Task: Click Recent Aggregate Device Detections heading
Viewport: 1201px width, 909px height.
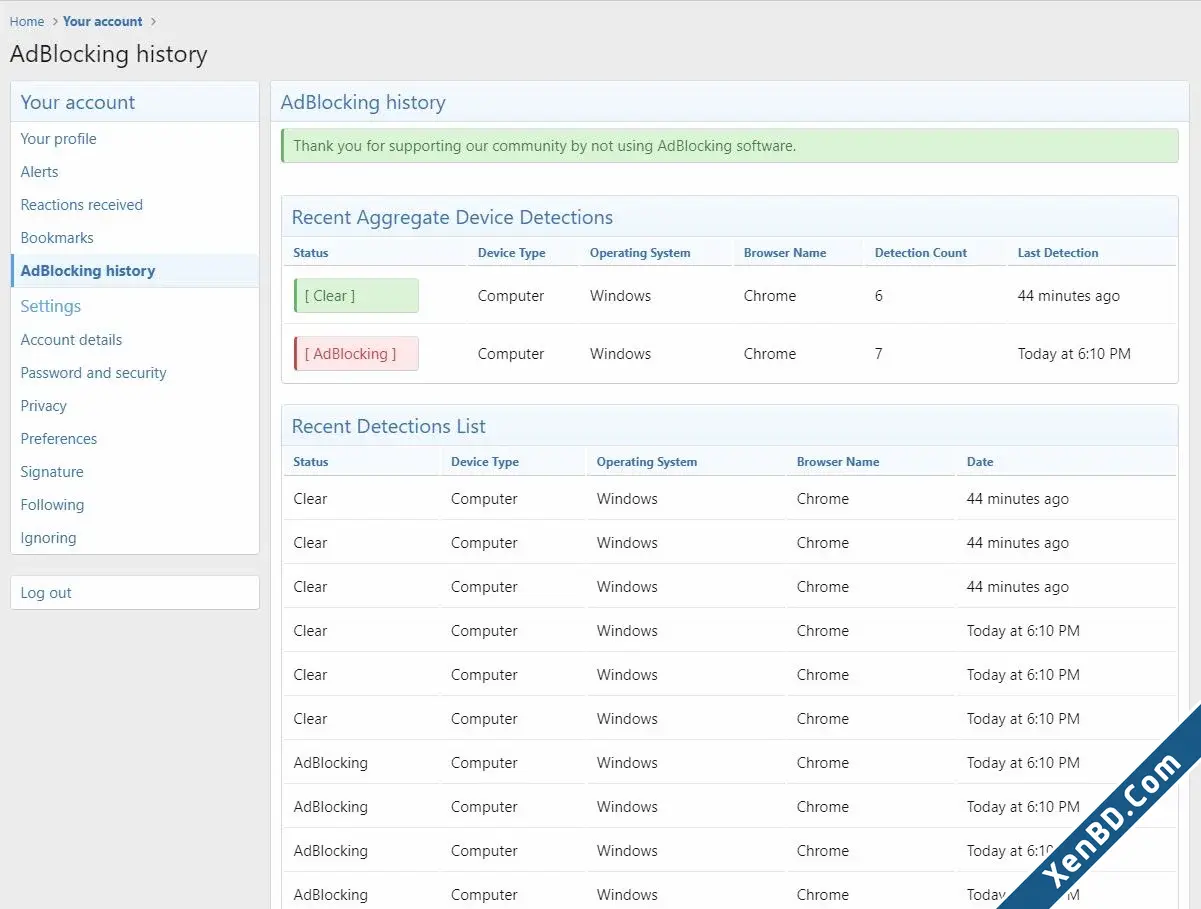Action: 452,217
